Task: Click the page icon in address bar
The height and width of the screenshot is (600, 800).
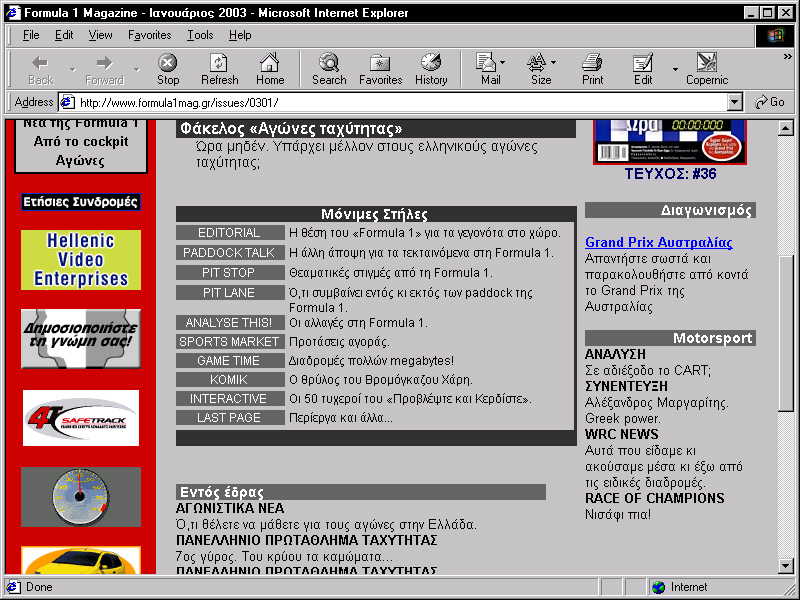Action: point(67,103)
